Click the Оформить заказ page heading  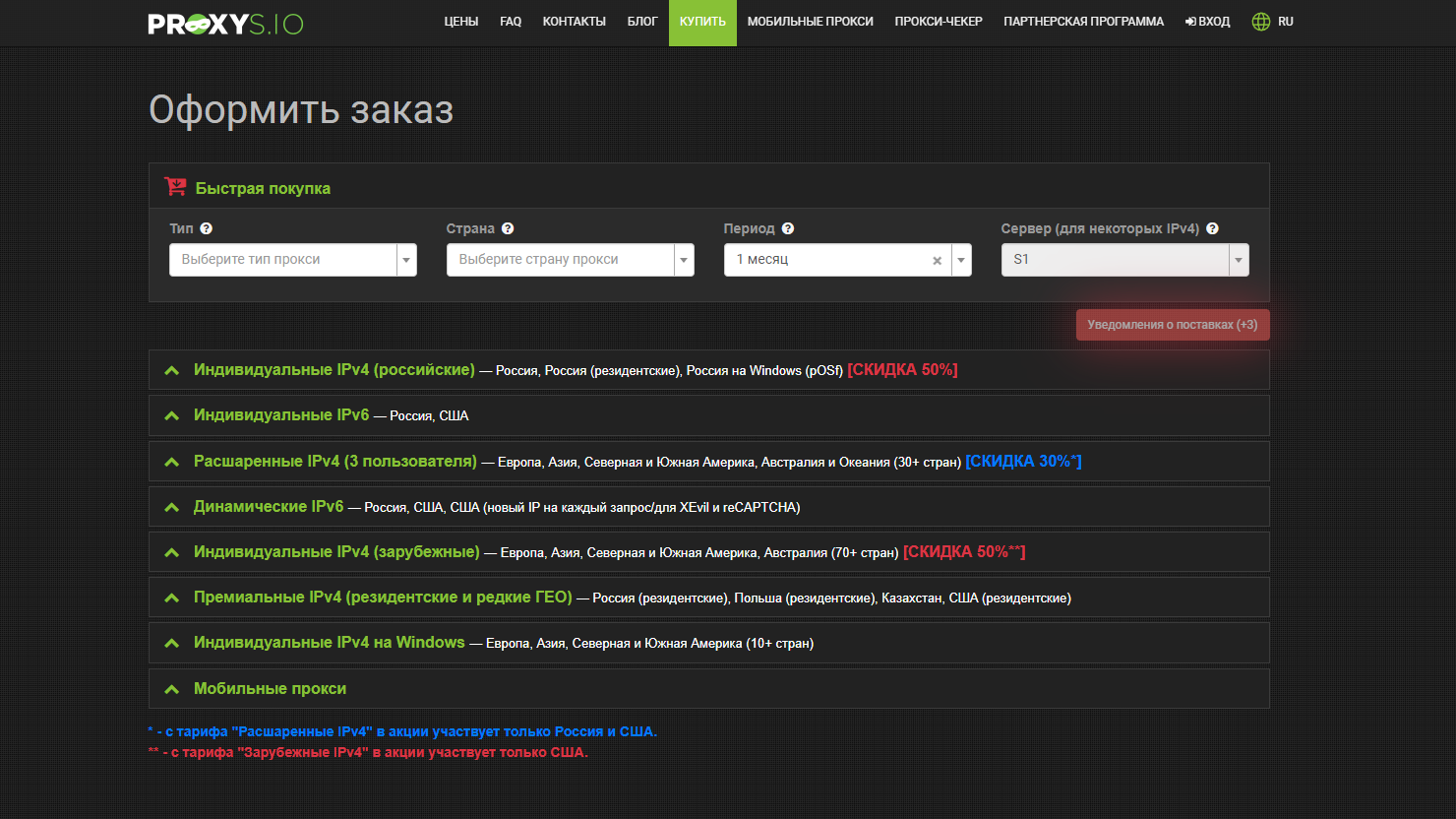(x=301, y=109)
